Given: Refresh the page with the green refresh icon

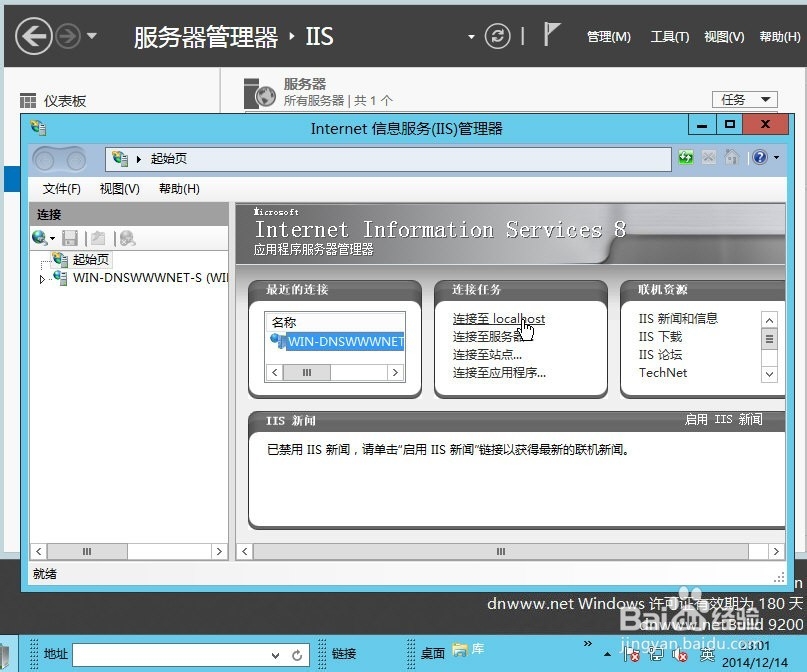Looking at the screenshot, I should (x=686, y=158).
